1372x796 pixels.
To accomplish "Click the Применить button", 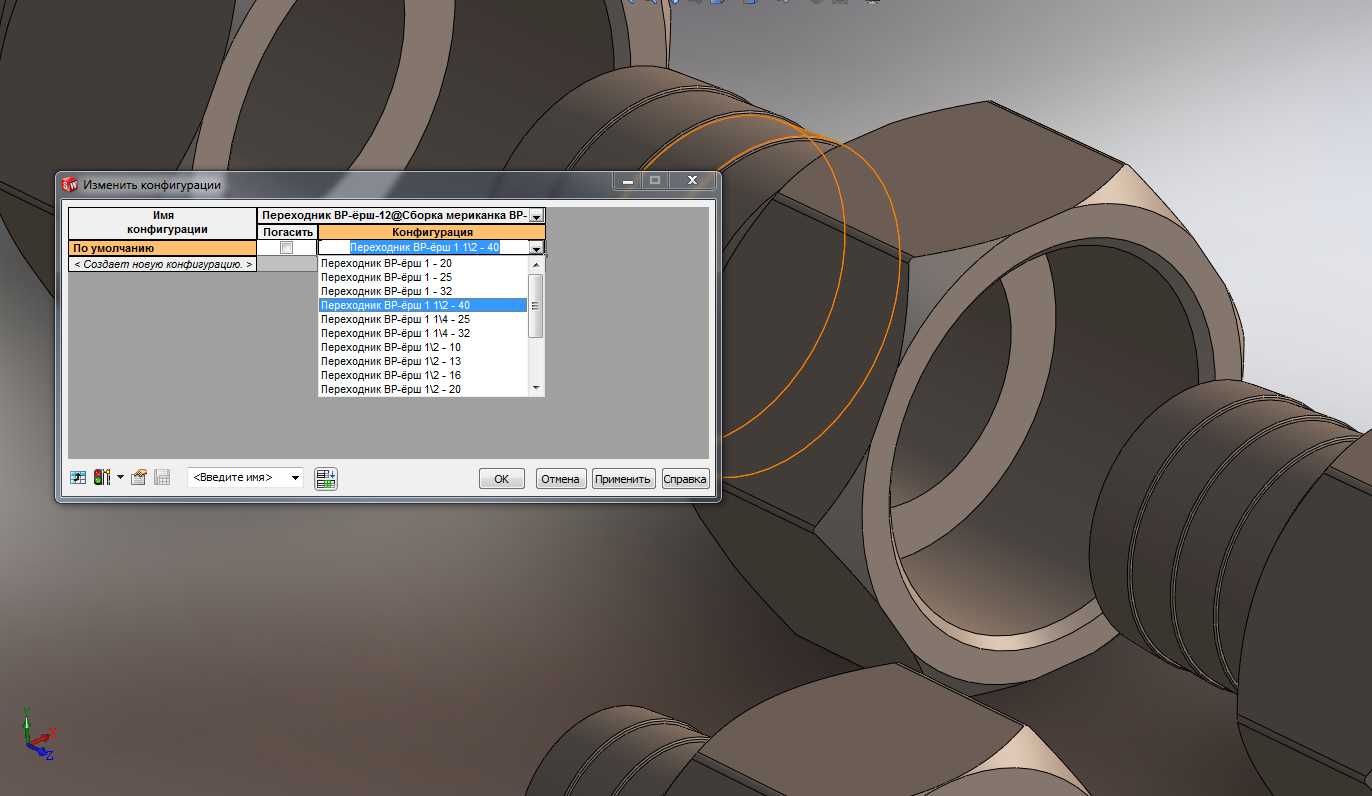I will (x=623, y=479).
